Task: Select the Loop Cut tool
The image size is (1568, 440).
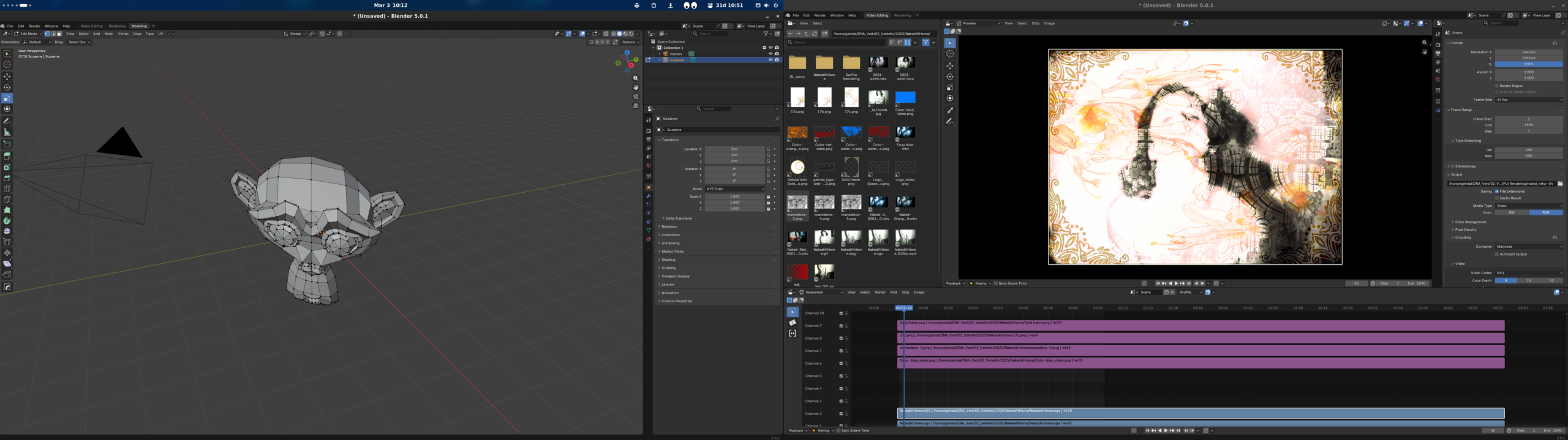Action: 7,188
